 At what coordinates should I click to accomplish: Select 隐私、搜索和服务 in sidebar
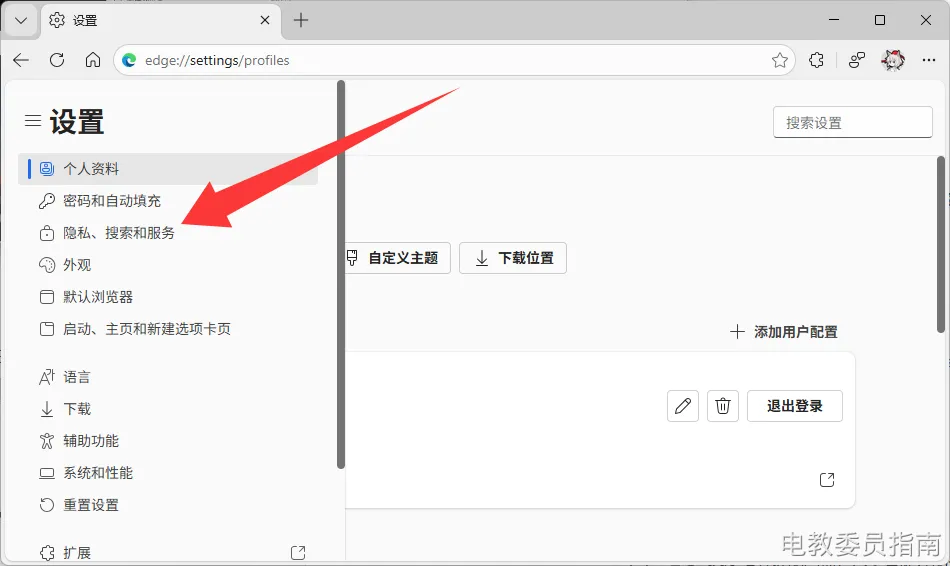[x=118, y=233]
